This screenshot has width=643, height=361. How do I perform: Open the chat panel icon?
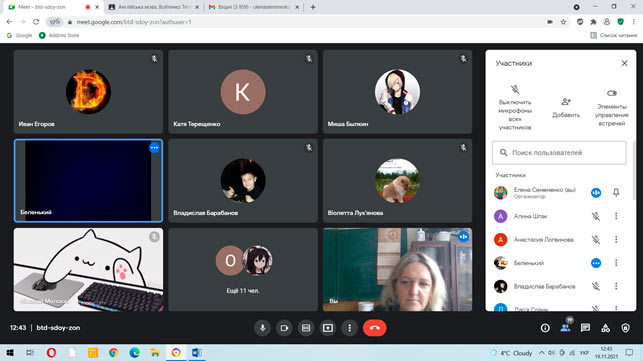point(585,328)
